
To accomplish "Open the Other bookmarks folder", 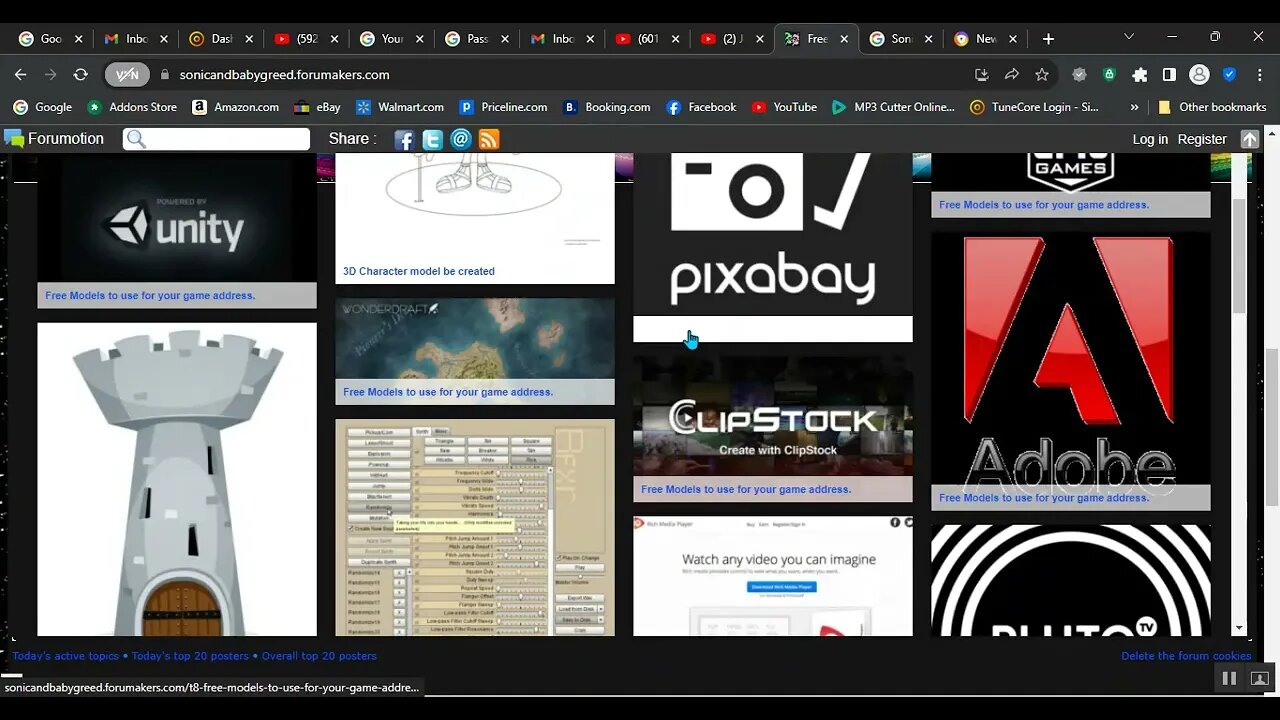I will (1212, 107).
